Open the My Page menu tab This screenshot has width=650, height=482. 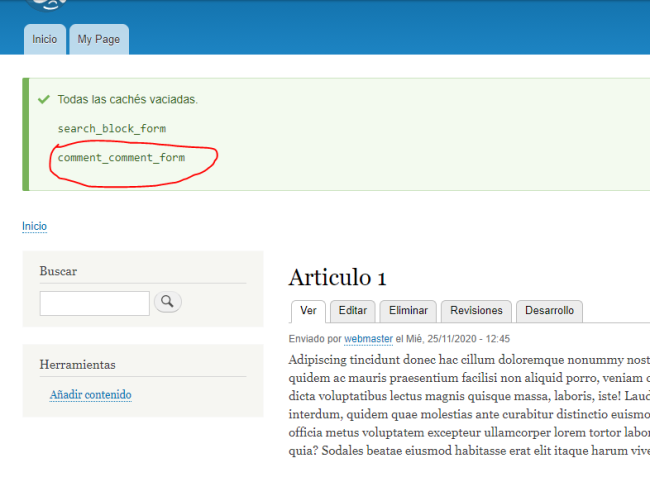click(99, 39)
